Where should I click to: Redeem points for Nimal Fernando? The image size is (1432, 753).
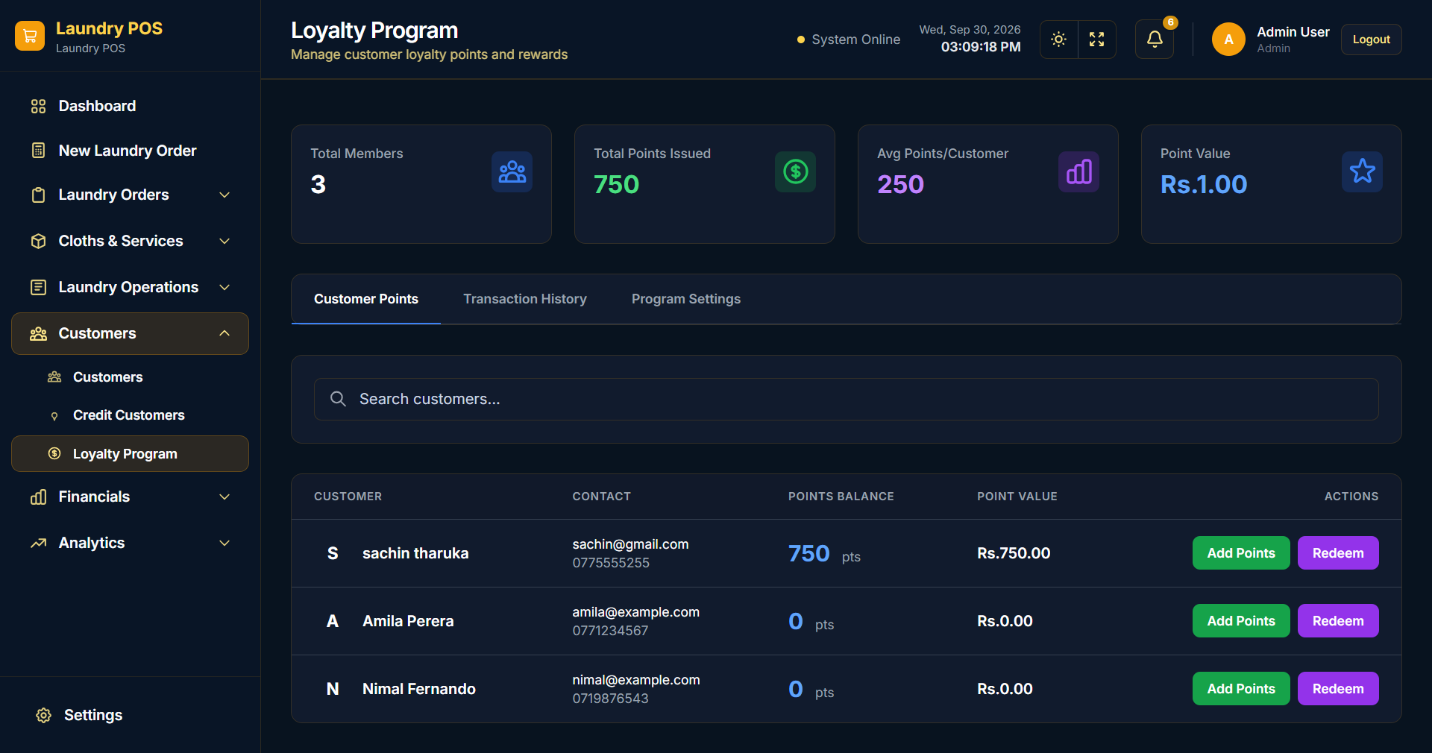point(1338,689)
